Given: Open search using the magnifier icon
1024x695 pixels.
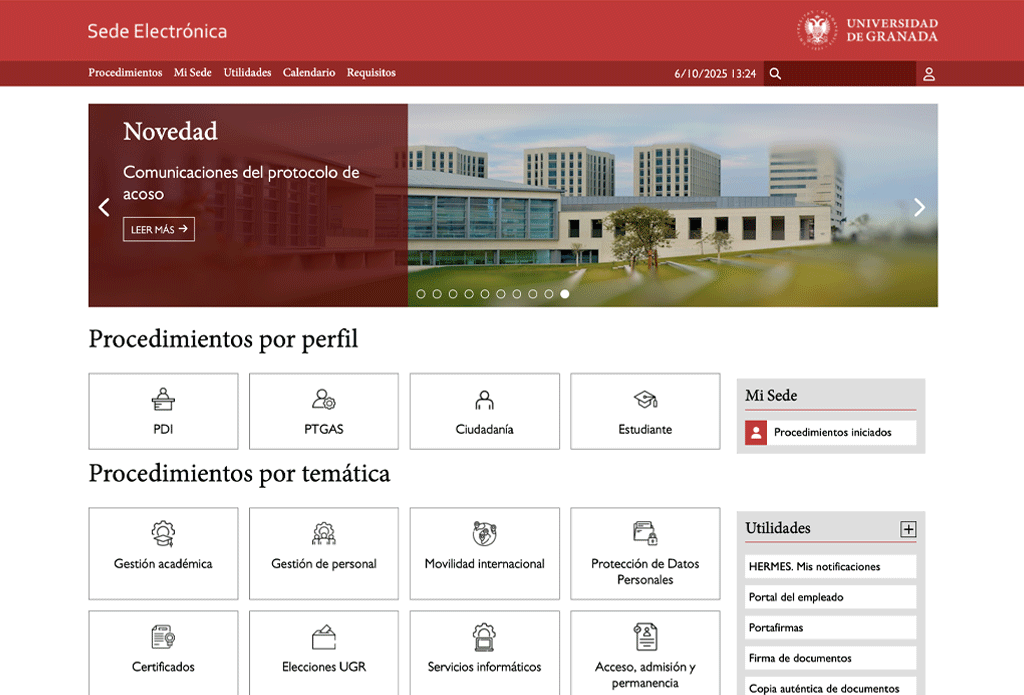Looking at the screenshot, I should (775, 73).
